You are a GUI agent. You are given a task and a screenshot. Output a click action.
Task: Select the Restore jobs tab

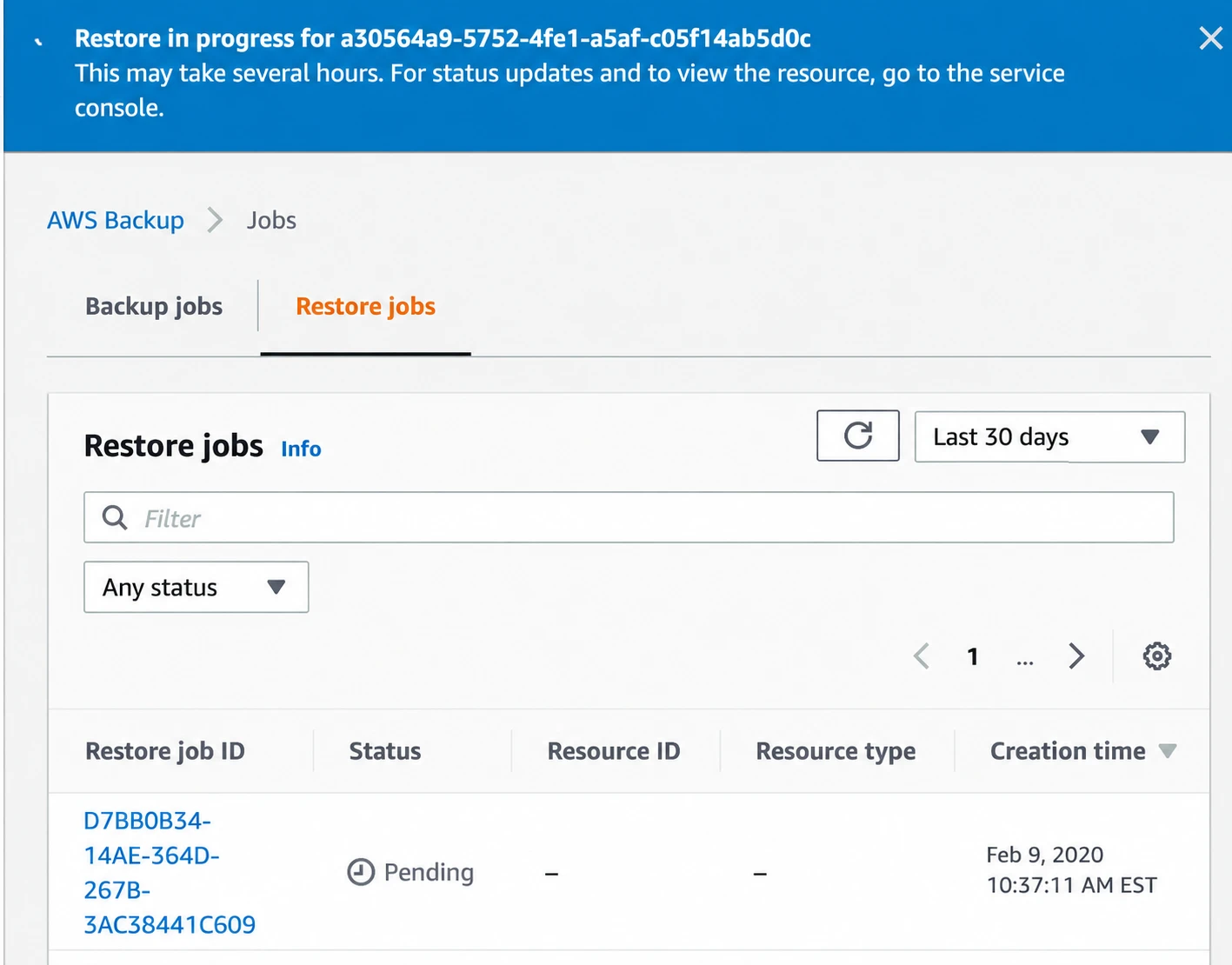point(365,307)
